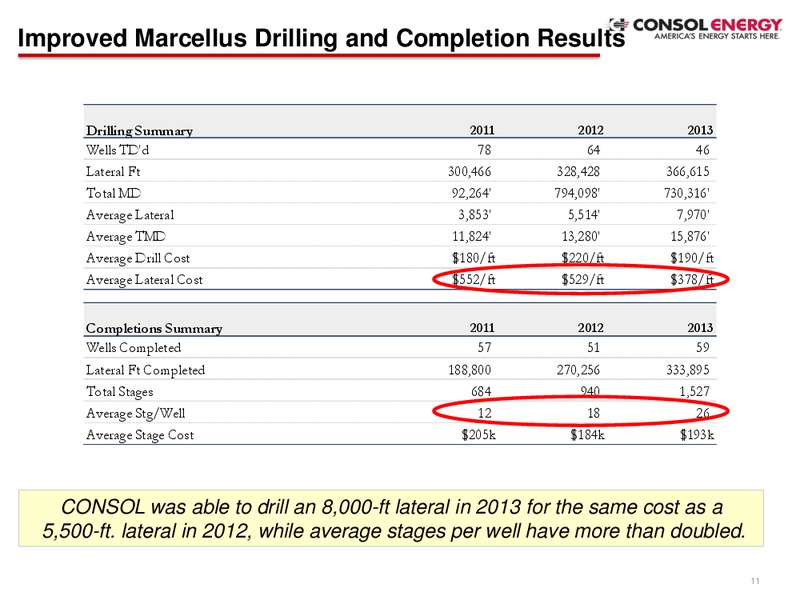Image resolution: width=800 pixels, height=600 pixels.
Task: Click the 'Average Lateral Cost' row label
Action: (x=144, y=280)
